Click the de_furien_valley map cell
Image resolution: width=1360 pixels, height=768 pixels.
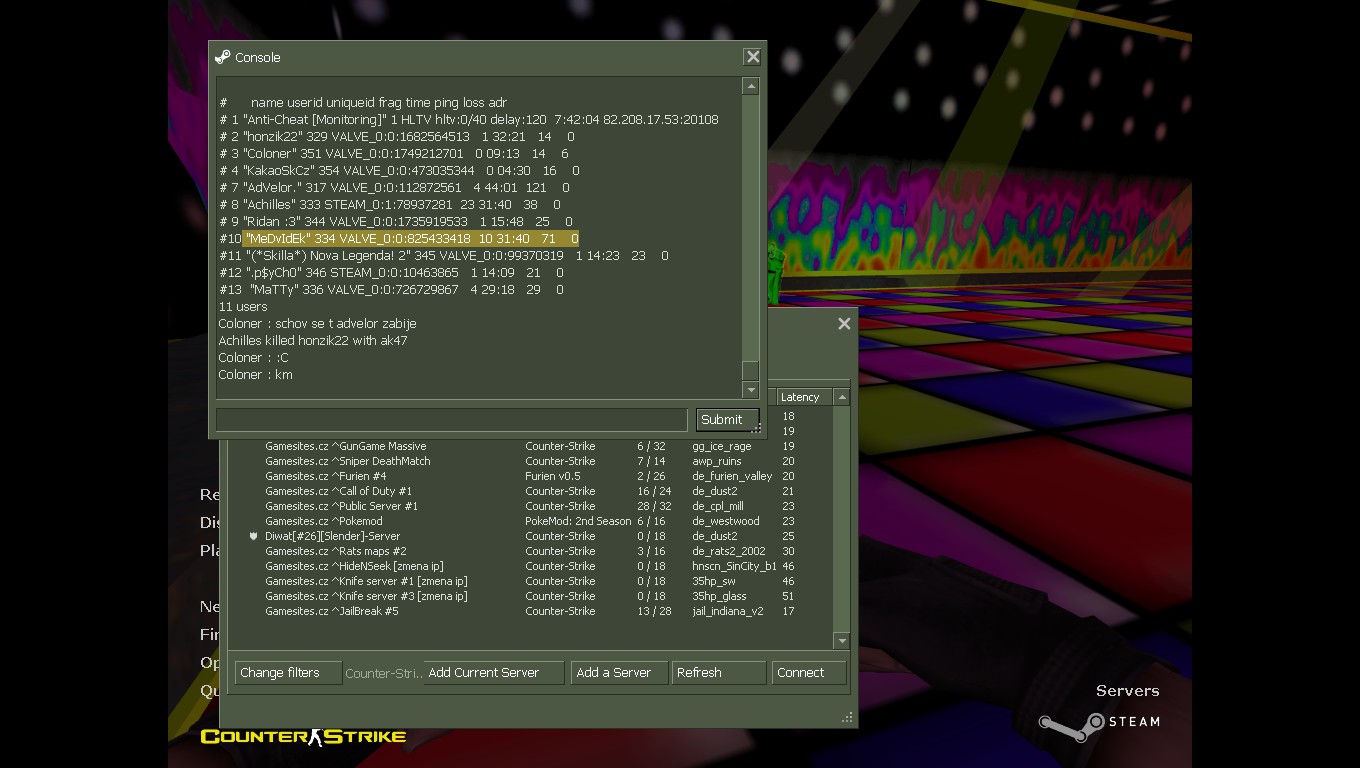click(x=732, y=476)
